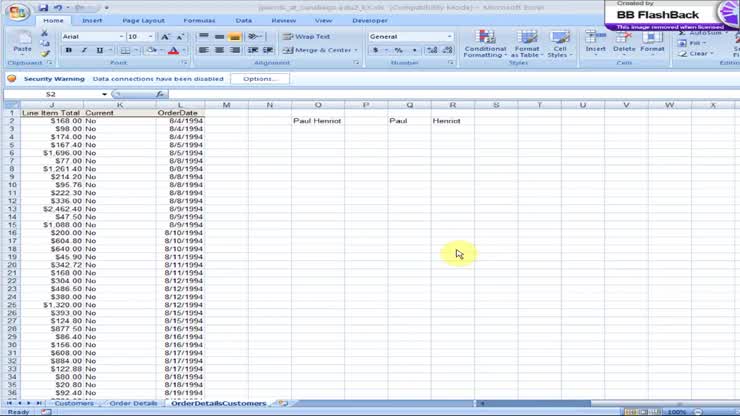Expand the General number format dropdown

pyautogui.click(x=449, y=37)
